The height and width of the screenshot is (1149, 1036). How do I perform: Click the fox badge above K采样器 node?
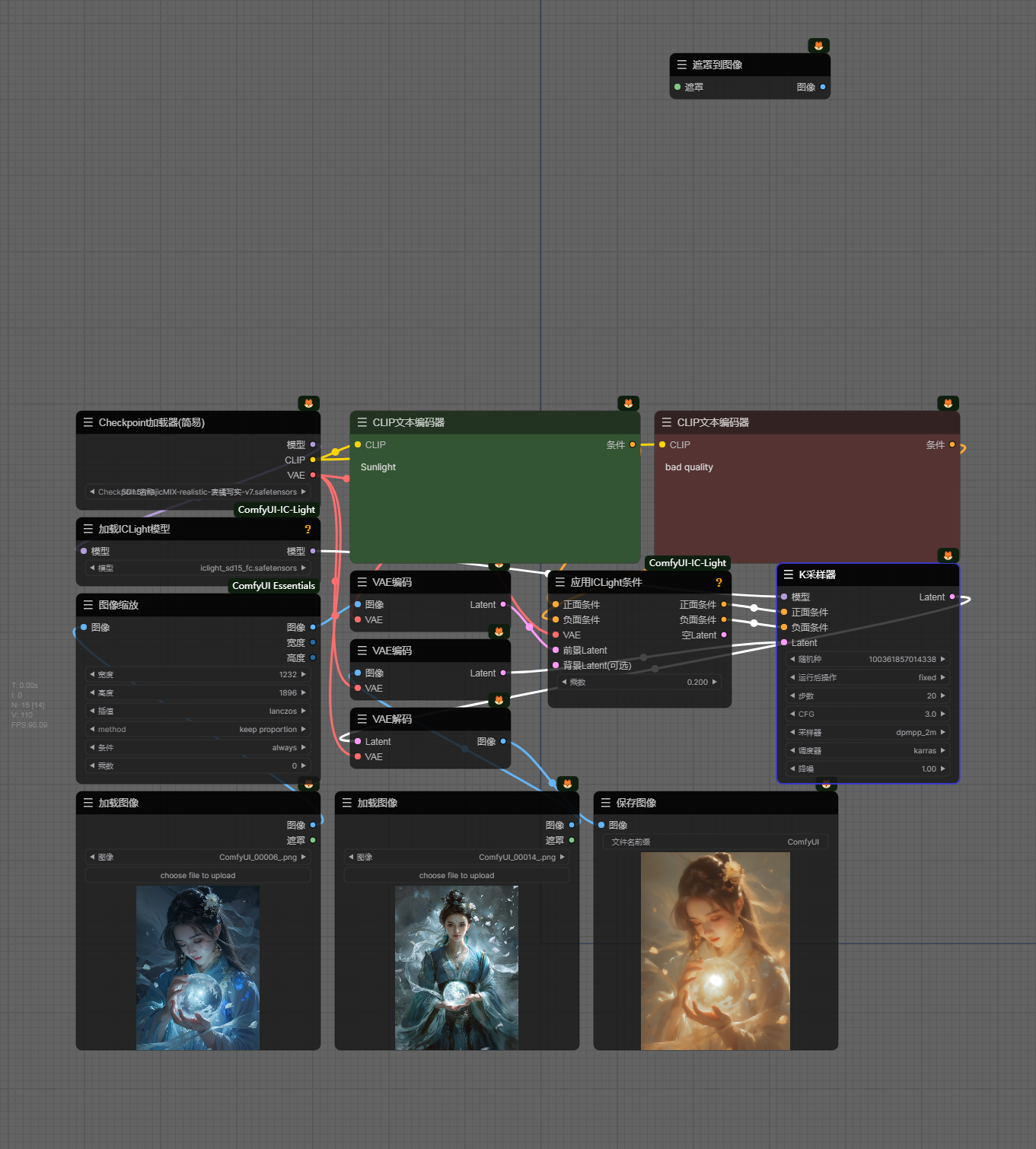[948, 555]
